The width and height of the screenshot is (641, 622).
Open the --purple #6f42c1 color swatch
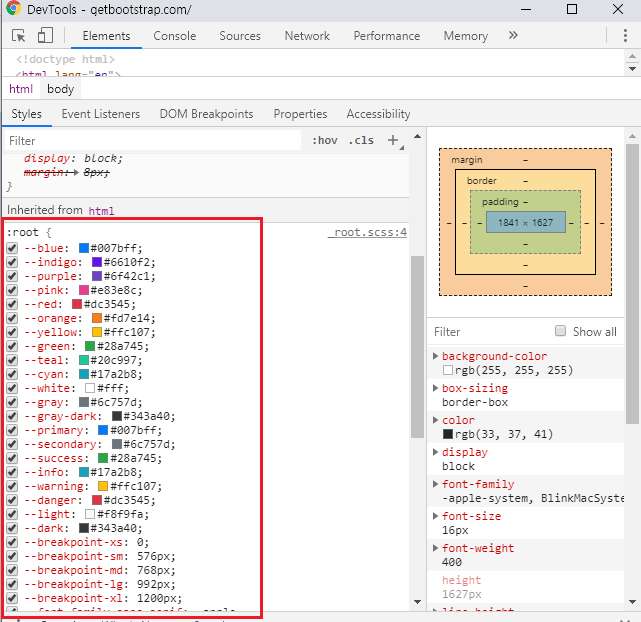[x=97, y=276]
